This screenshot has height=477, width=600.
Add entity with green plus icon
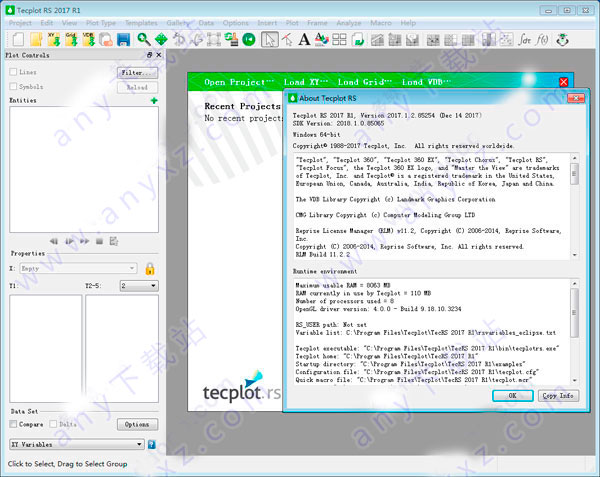tap(154, 101)
